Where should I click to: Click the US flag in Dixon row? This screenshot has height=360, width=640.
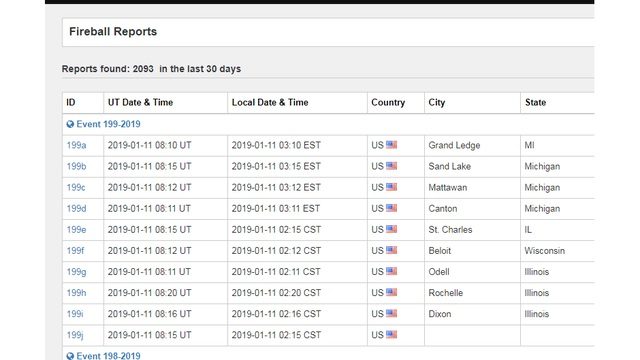391,313
